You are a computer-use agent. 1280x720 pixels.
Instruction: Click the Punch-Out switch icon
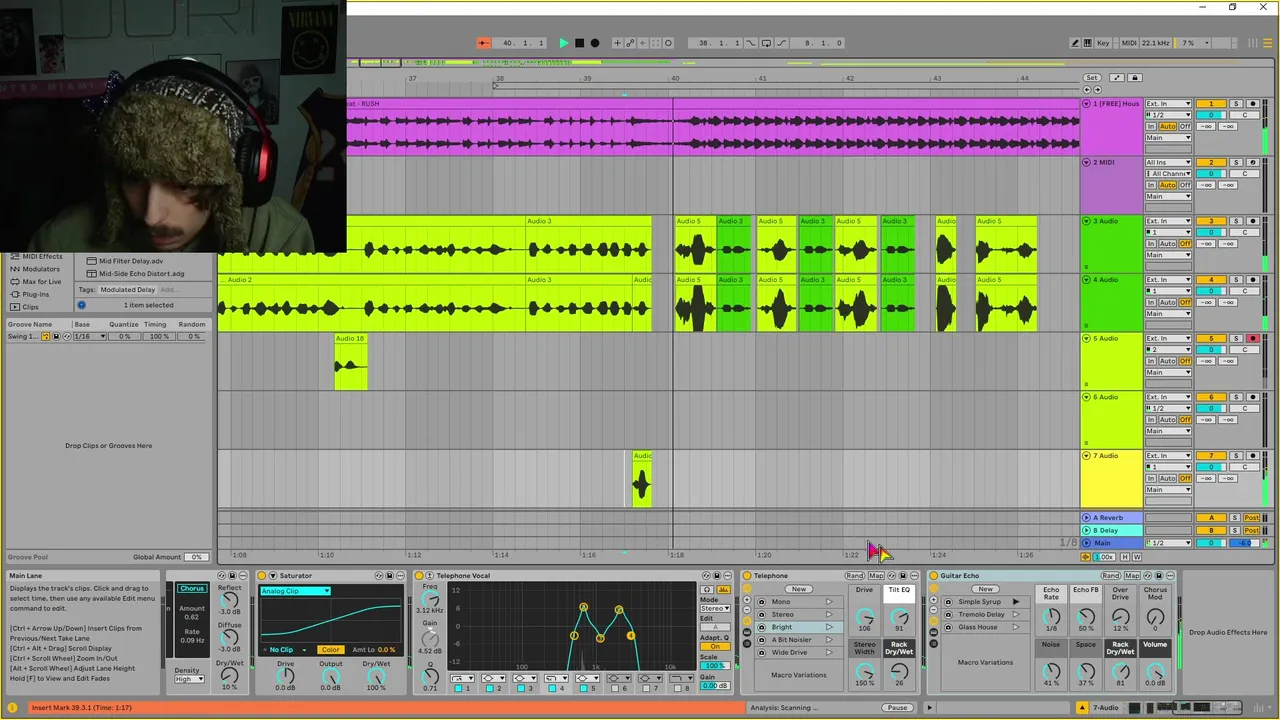point(783,43)
